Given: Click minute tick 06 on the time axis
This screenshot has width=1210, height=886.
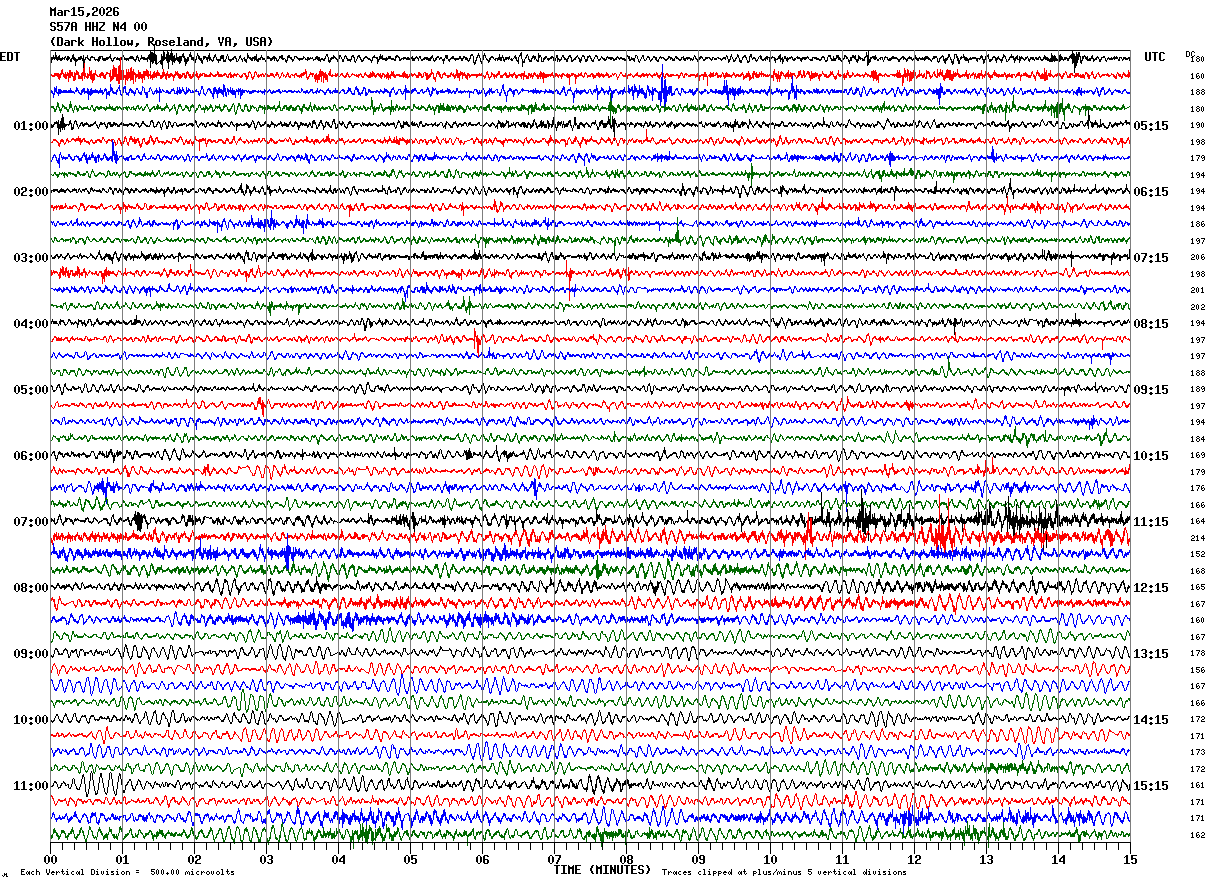Looking at the screenshot, I should (x=482, y=859).
